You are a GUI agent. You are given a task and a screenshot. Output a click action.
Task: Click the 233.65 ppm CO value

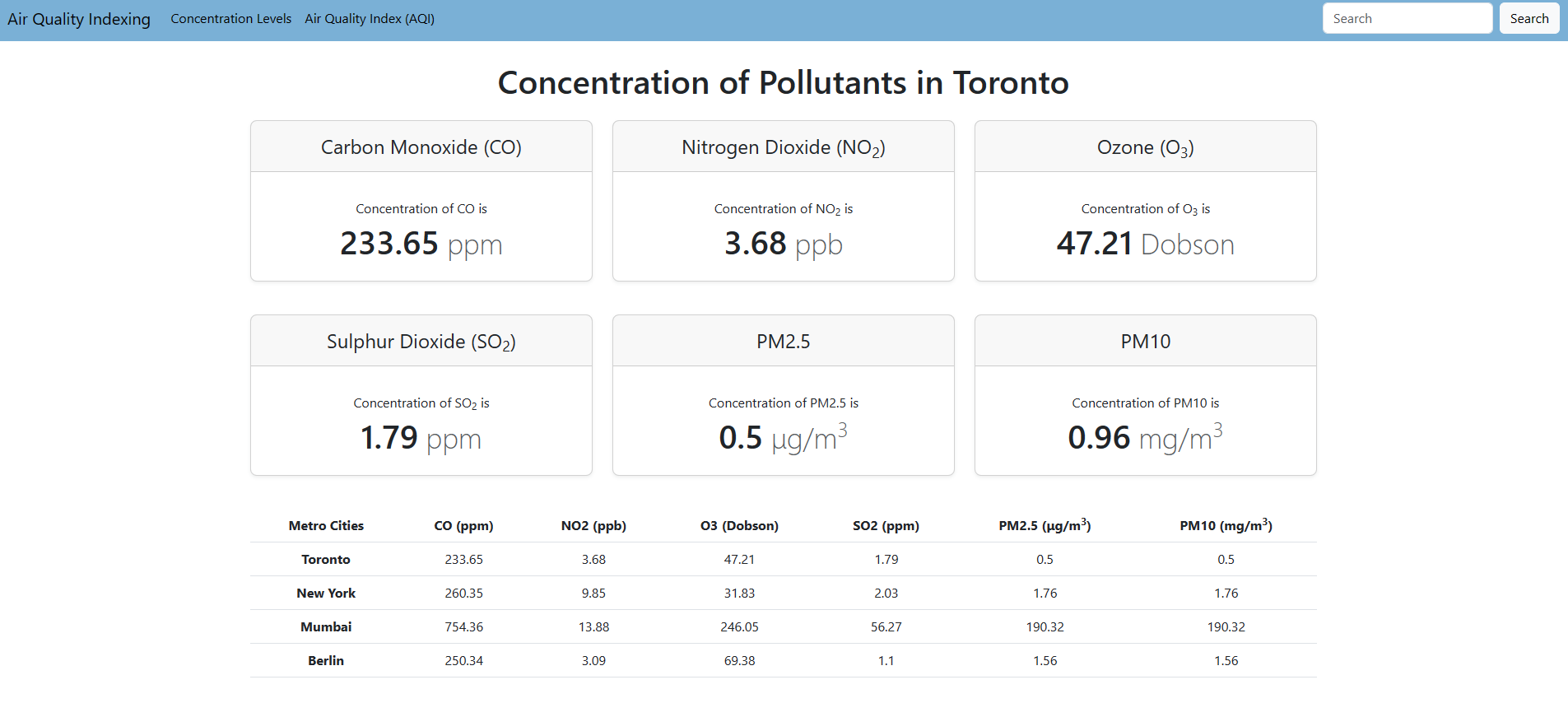pyautogui.click(x=421, y=244)
